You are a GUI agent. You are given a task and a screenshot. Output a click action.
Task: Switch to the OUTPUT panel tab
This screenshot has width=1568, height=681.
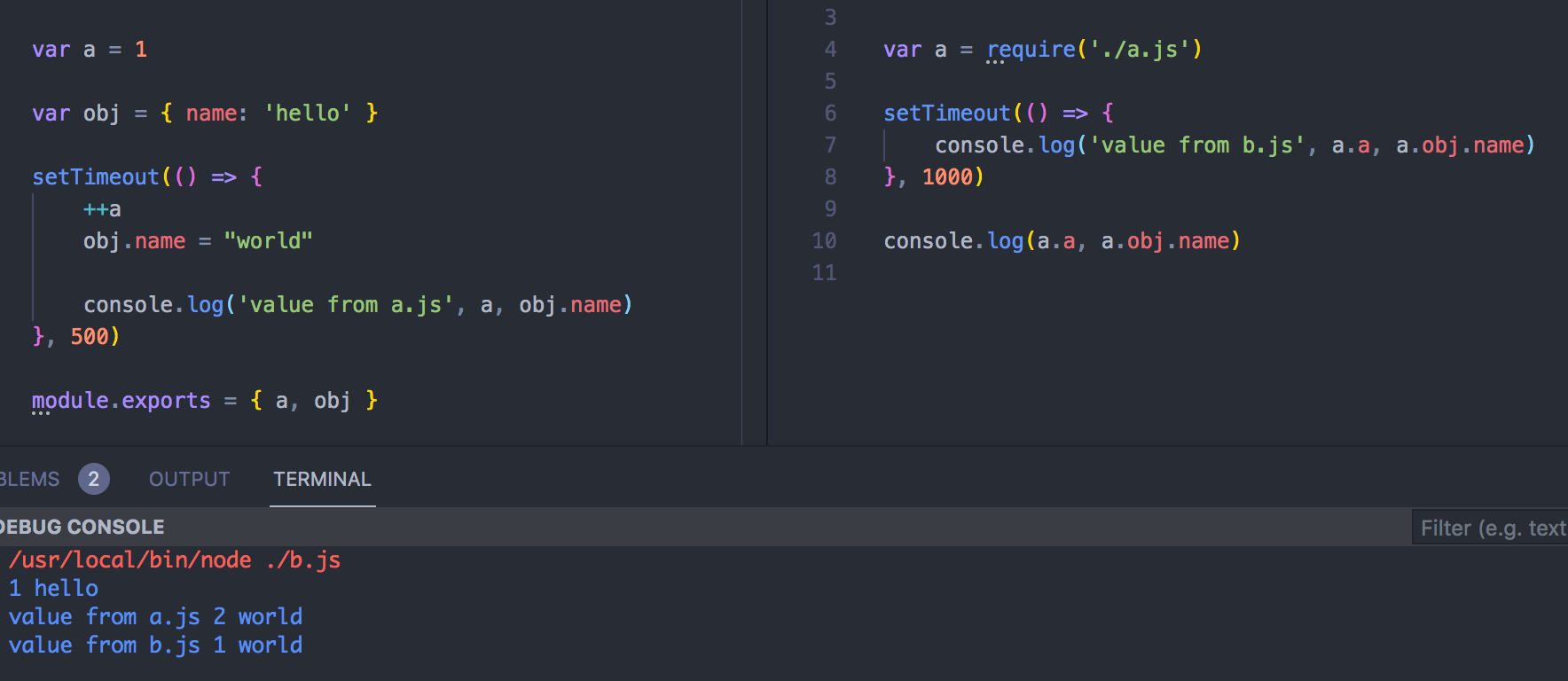189,479
